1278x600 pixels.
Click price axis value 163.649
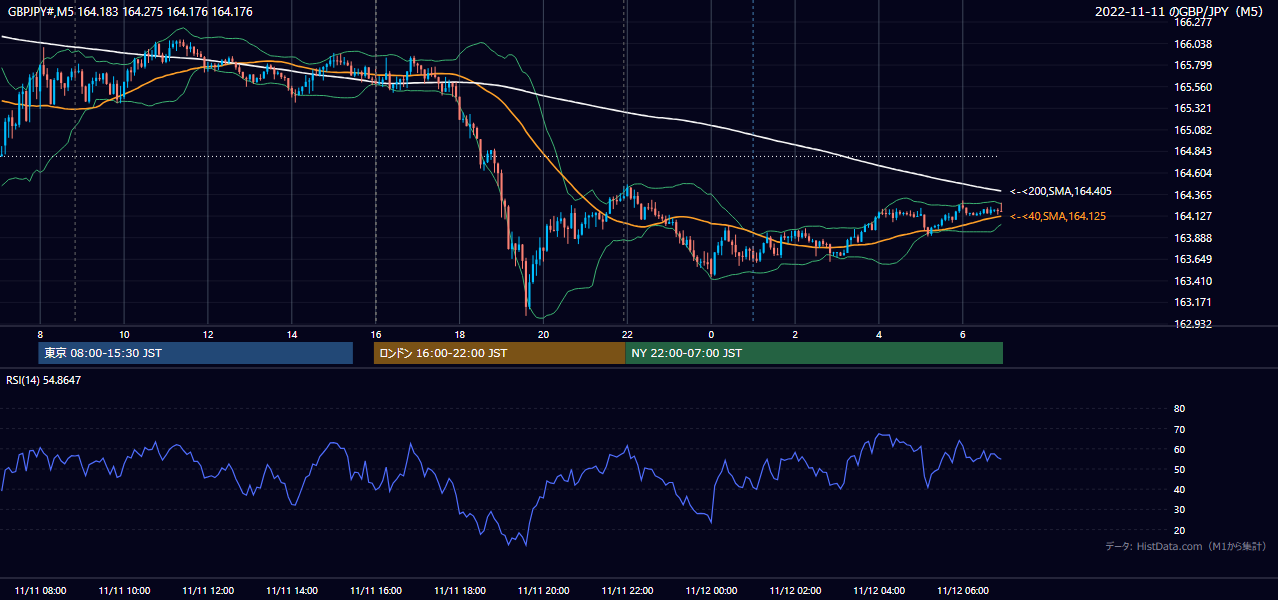1193,259
